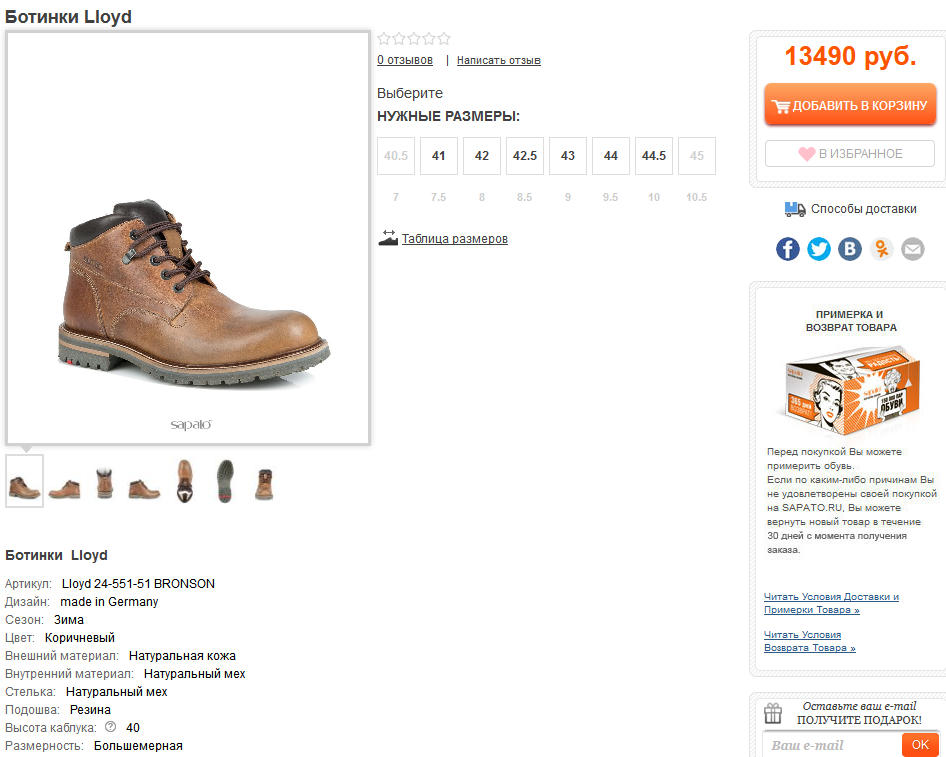946x757 pixels.
Task: View the main Lloyd boot product image
Action: (188, 238)
